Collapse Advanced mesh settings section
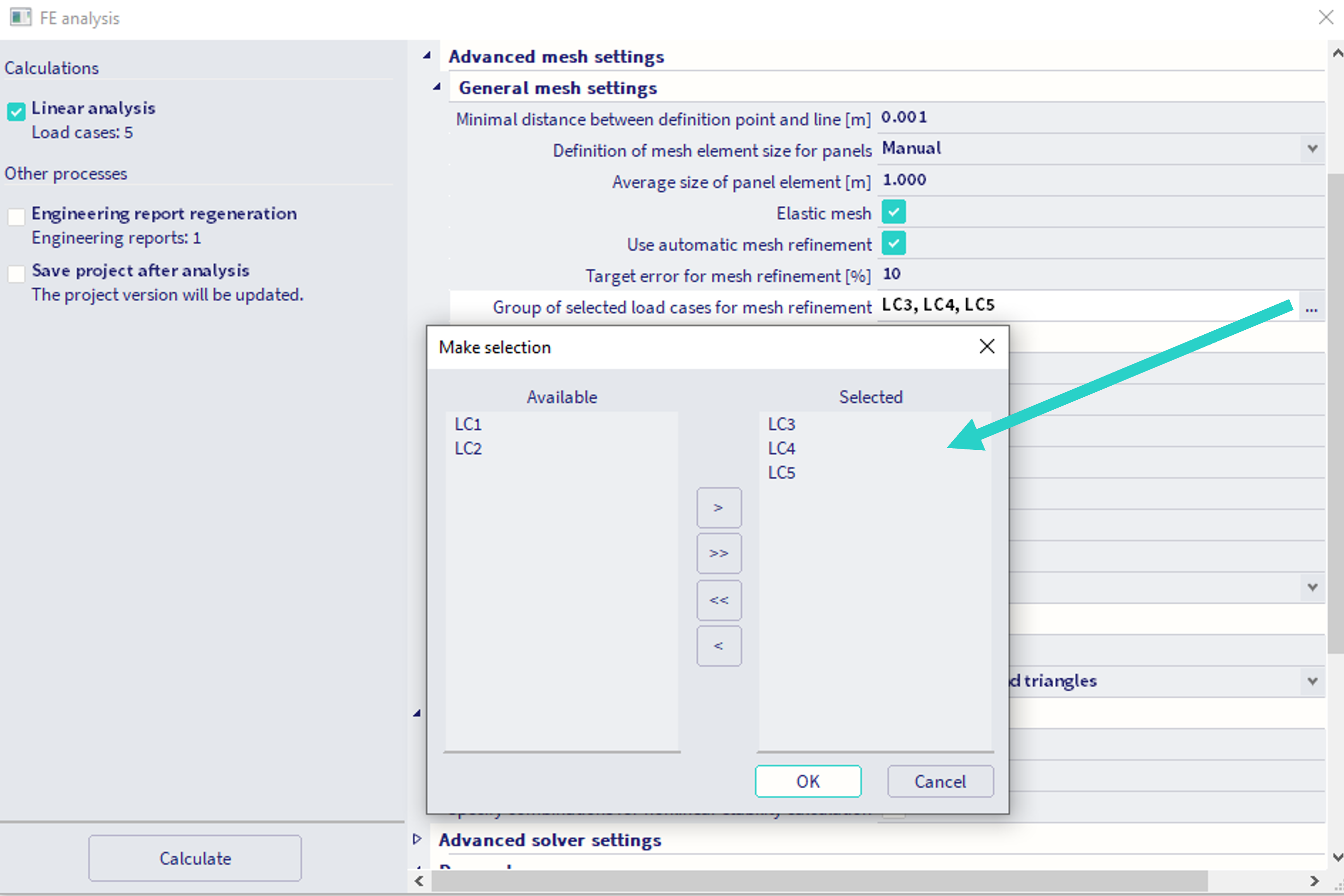The height and width of the screenshot is (896, 1344). [427, 56]
